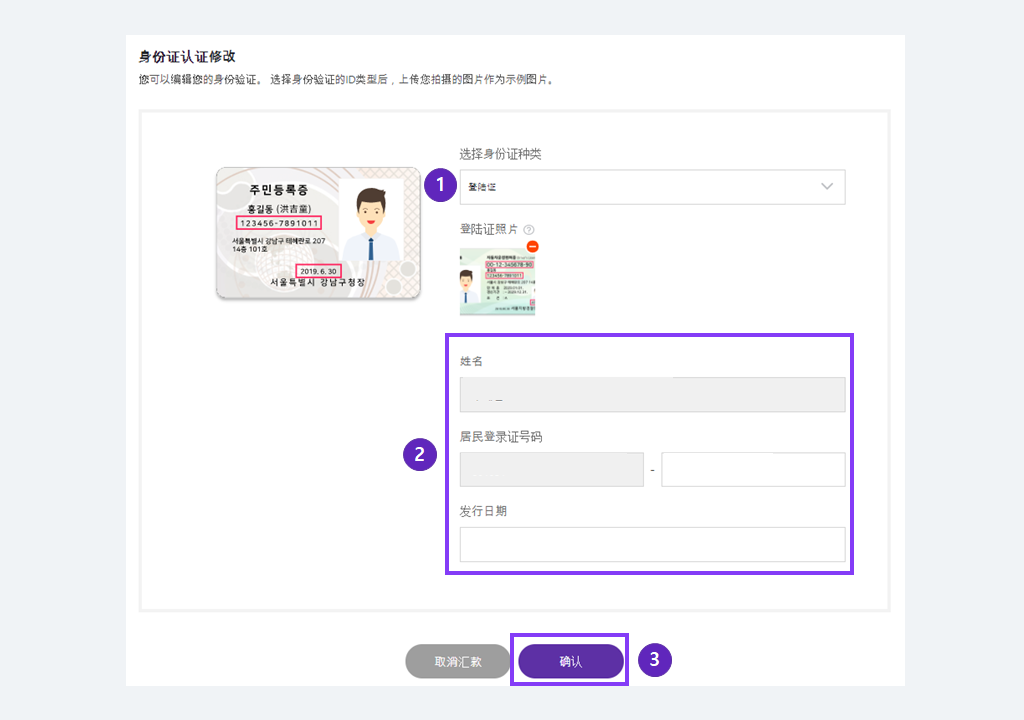Open the ID type dropdown
Viewport: 1024px width, 720px height.
(x=652, y=187)
